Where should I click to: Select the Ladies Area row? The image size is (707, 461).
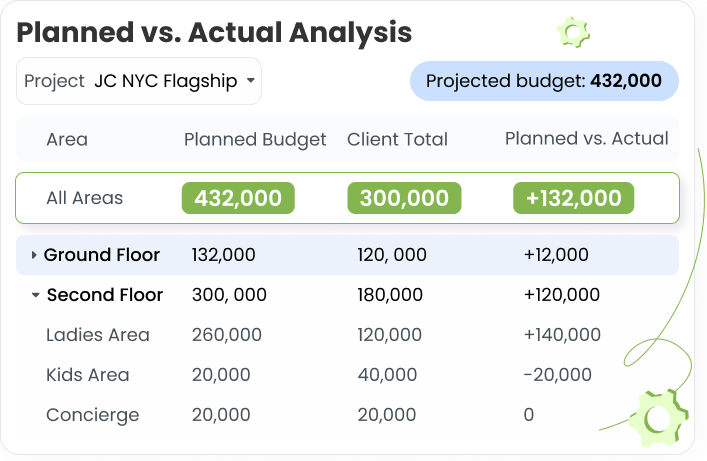coord(347,335)
